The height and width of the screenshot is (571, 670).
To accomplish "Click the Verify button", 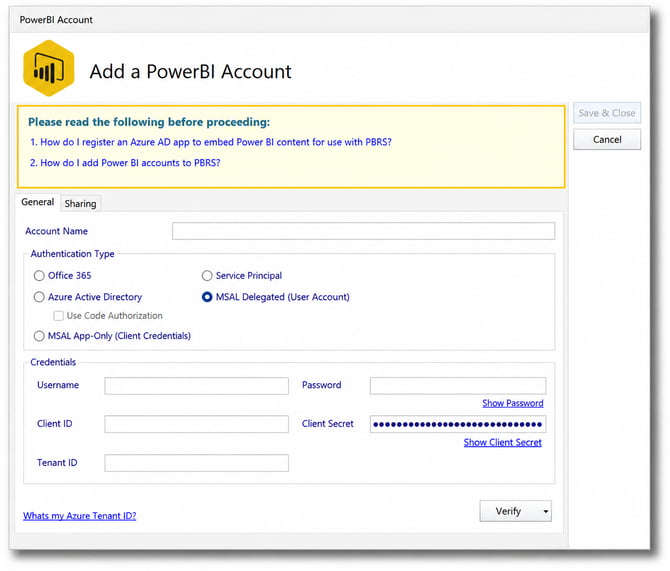I will pos(509,511).
